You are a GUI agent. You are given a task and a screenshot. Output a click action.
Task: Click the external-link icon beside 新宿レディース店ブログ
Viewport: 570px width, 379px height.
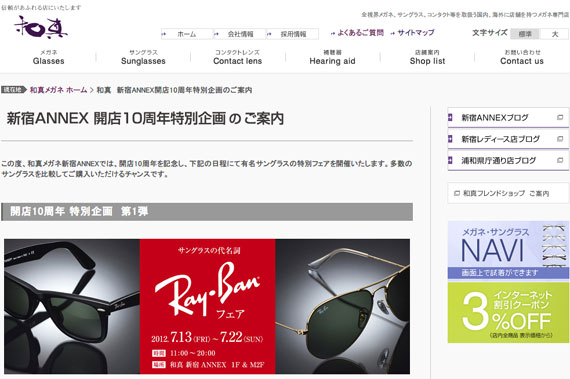560,139
